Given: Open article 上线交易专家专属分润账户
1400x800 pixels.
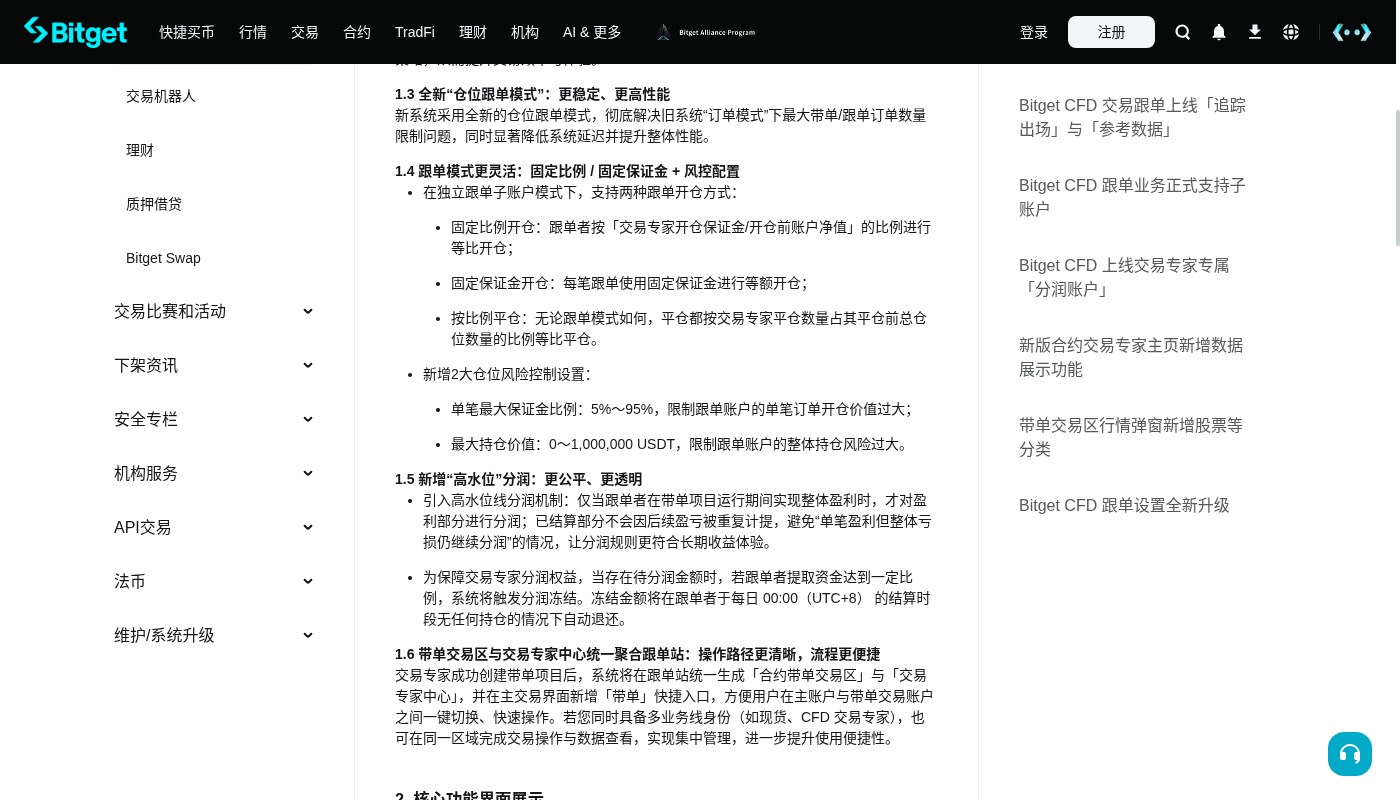Looking at the screenshot, I should coord(1124,277).
